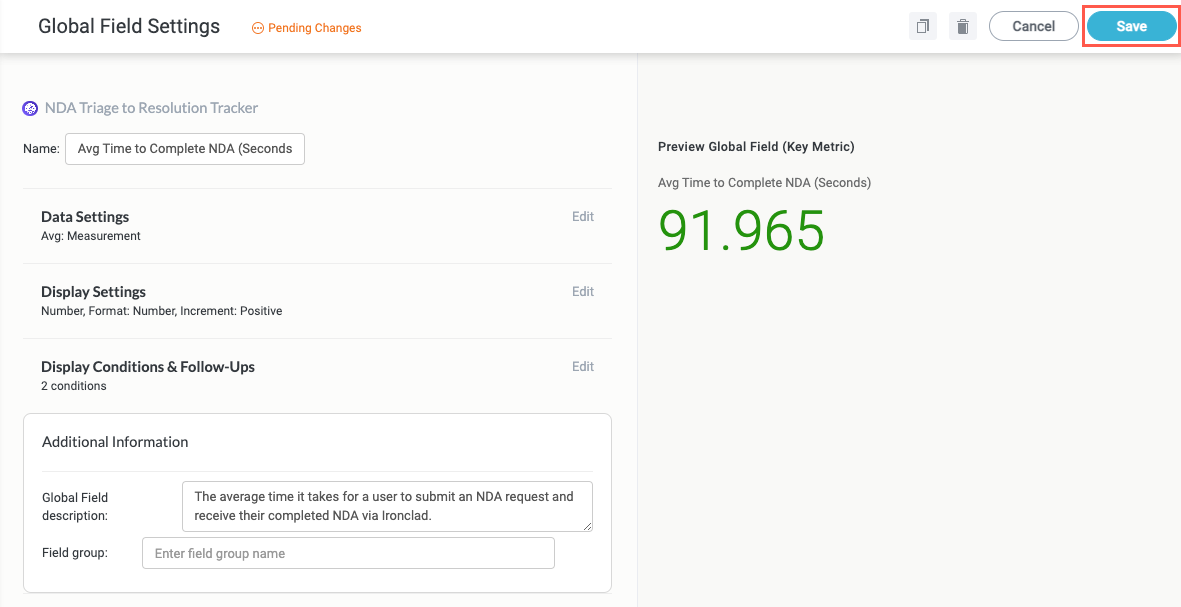Focus the Field group name input
The height and width of the screenshot is (607, 1181).
348,553
